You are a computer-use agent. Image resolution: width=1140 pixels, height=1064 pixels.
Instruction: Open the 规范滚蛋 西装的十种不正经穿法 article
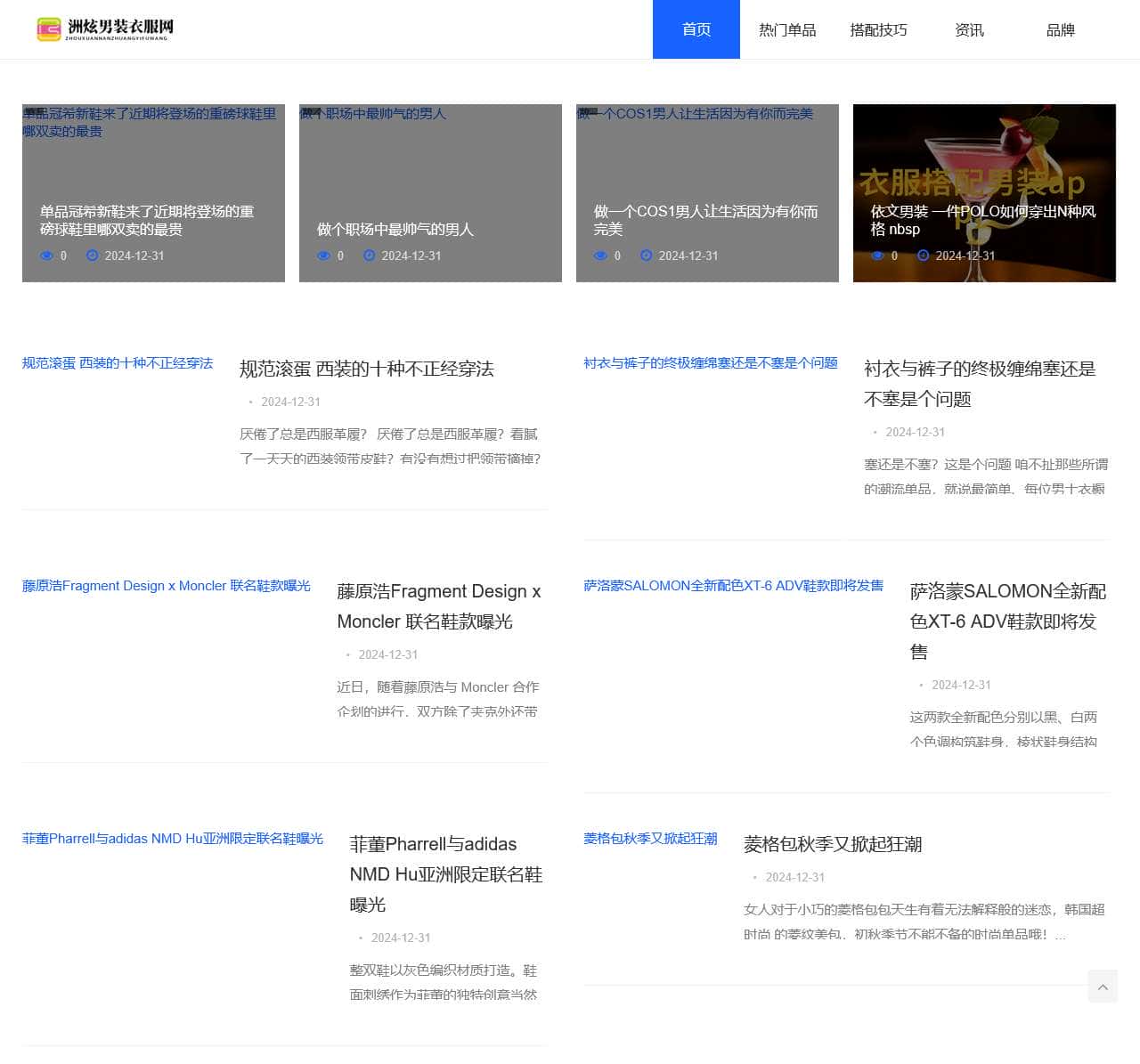tap(117, 363)
